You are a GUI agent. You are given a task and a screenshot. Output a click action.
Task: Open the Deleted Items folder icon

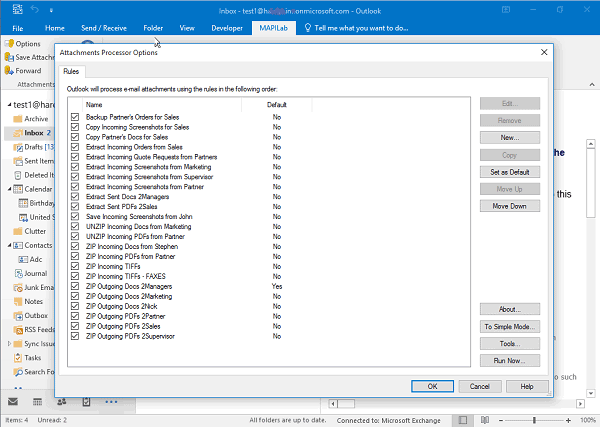coord(18,175)
